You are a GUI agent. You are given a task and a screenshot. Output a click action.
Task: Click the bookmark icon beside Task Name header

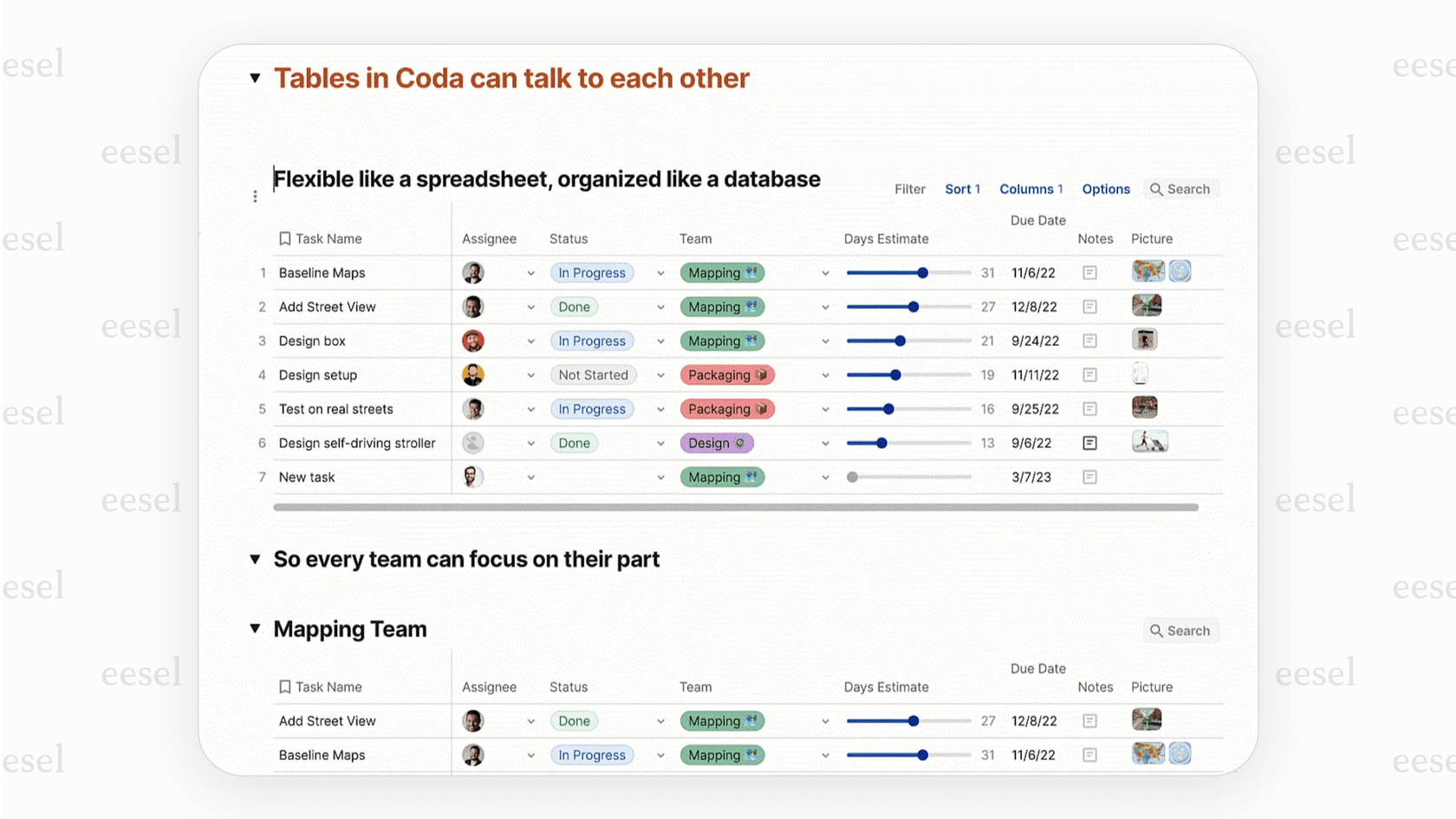pyautogui.click(x=284, y=237)
